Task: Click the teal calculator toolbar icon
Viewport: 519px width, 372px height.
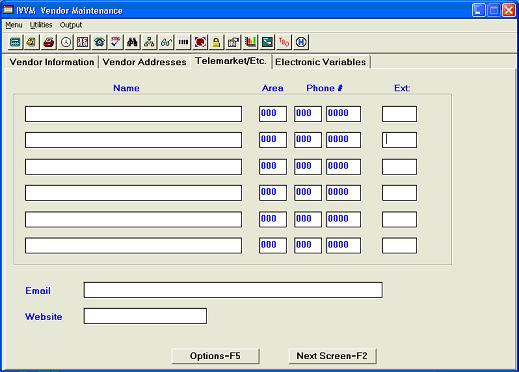Action: tap(15, 42)
